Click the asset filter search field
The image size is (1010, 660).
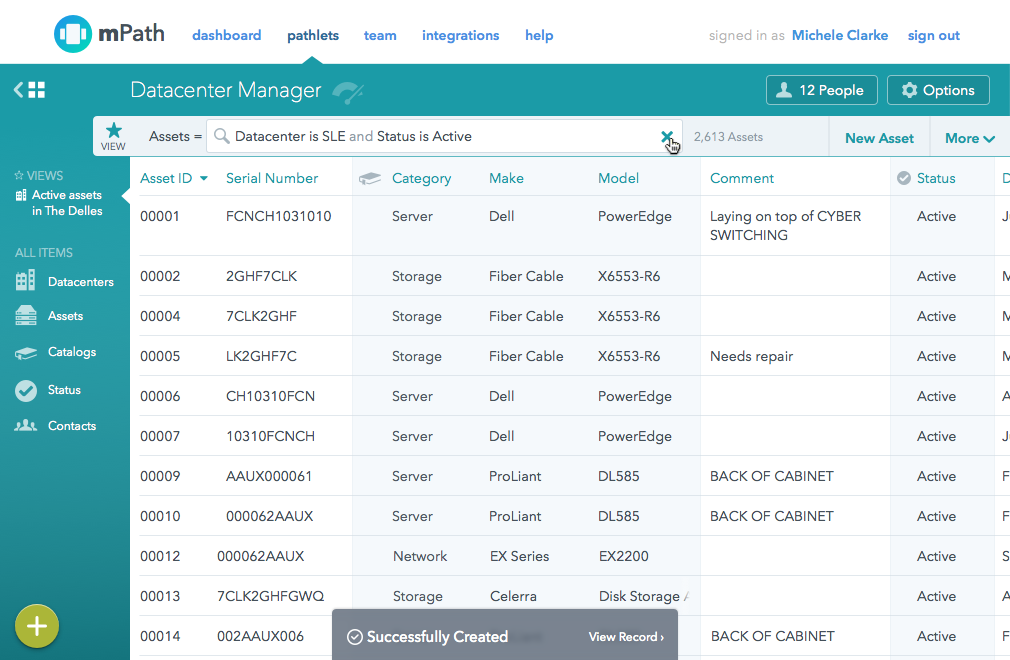click(x=440, y=136)
